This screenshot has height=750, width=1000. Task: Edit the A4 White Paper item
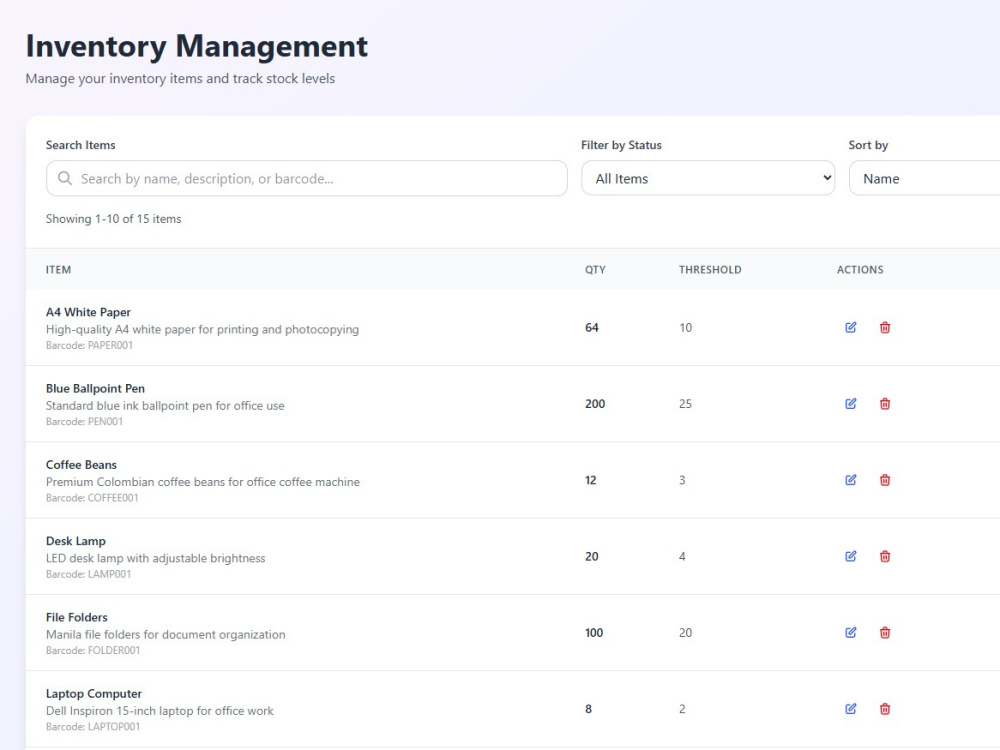coord(851,328)
